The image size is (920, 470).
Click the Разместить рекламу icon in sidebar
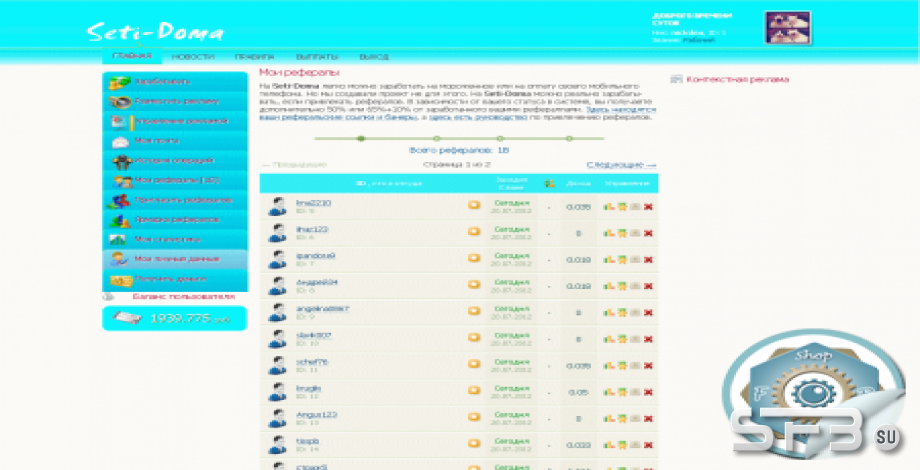point(120,102)
